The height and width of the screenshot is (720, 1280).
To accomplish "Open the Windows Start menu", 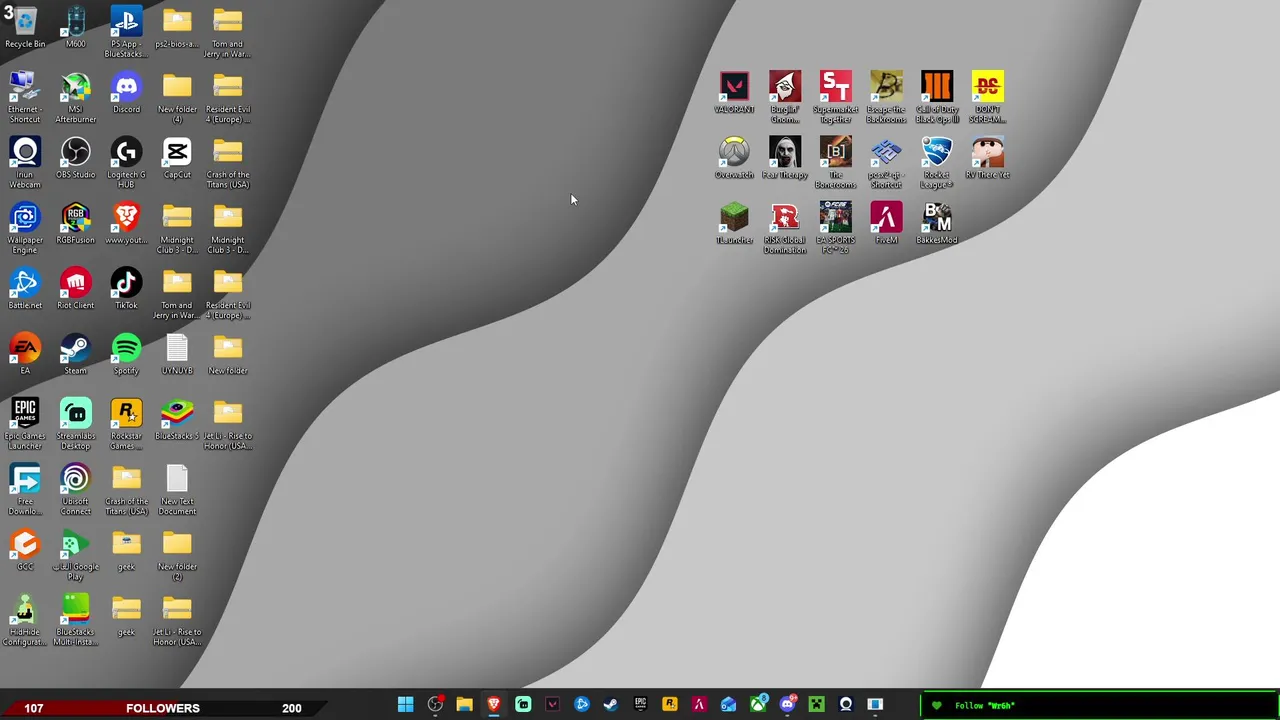I will click(x=405, y=705).
